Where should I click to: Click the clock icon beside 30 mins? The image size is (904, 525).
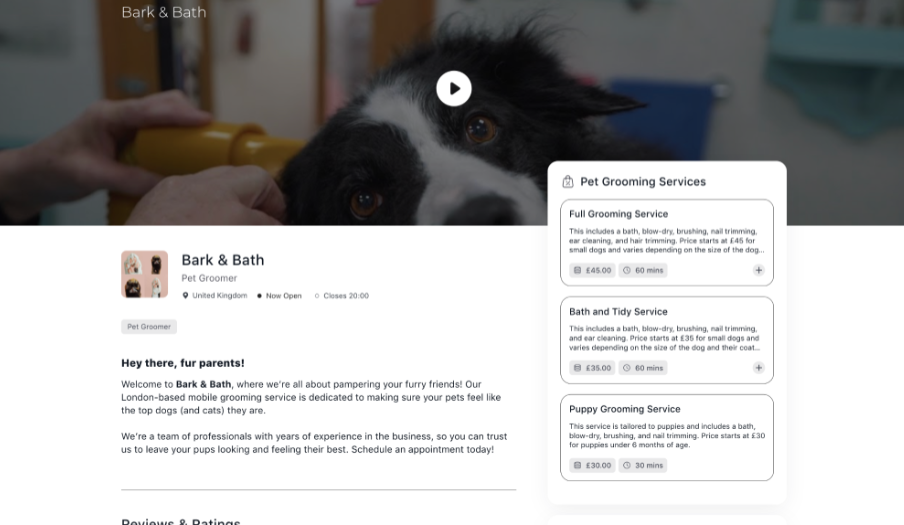pyautogui.click(x=627, y=465)
